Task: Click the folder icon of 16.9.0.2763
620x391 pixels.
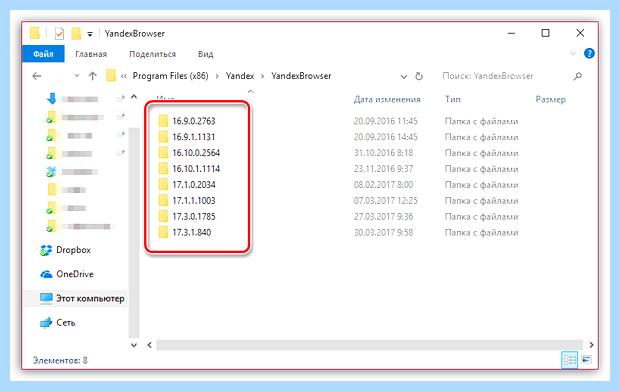Action: tap(163, 121)
